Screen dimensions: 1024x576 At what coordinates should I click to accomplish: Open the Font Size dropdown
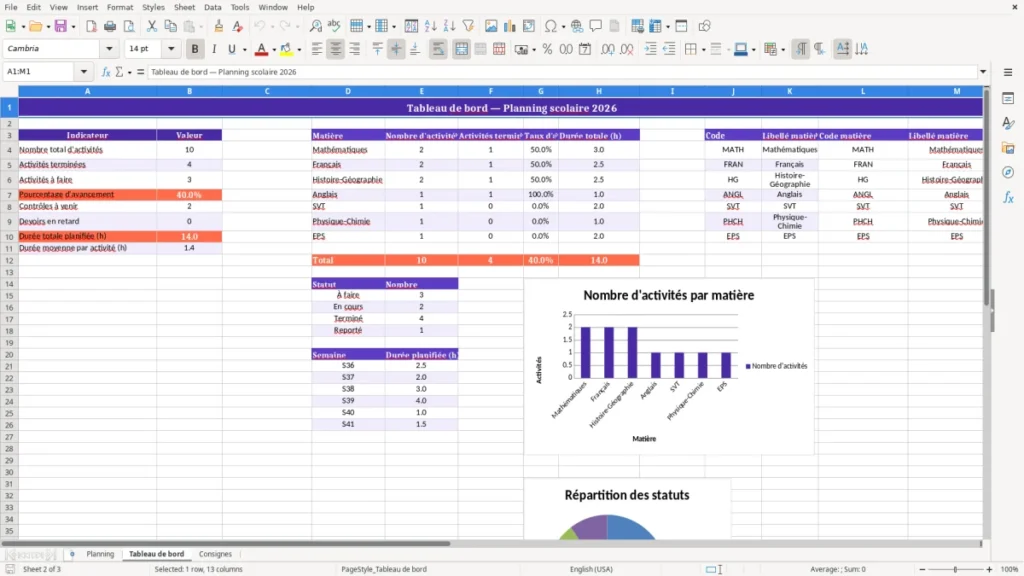coord(171,49)
